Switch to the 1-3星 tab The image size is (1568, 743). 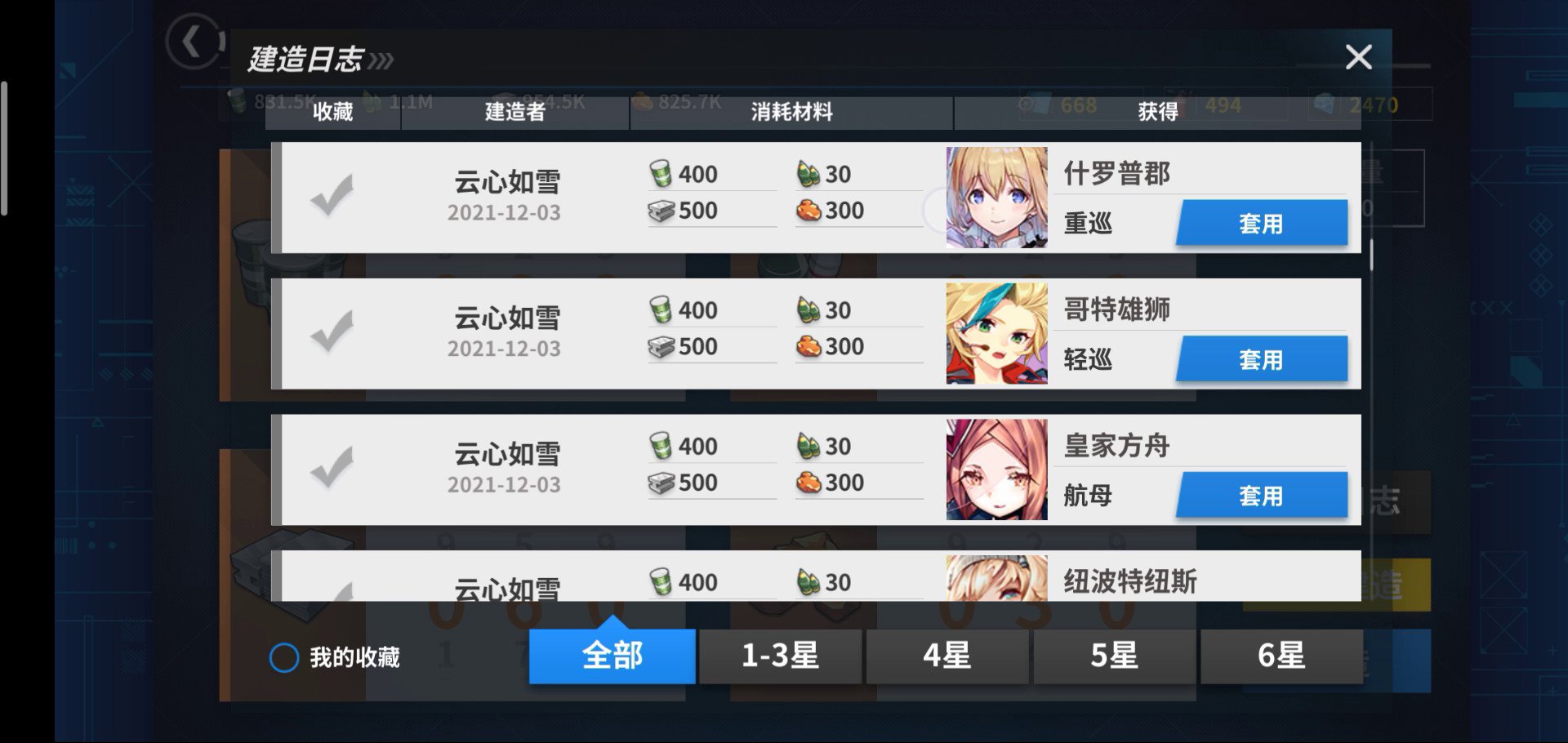(780, 656)
